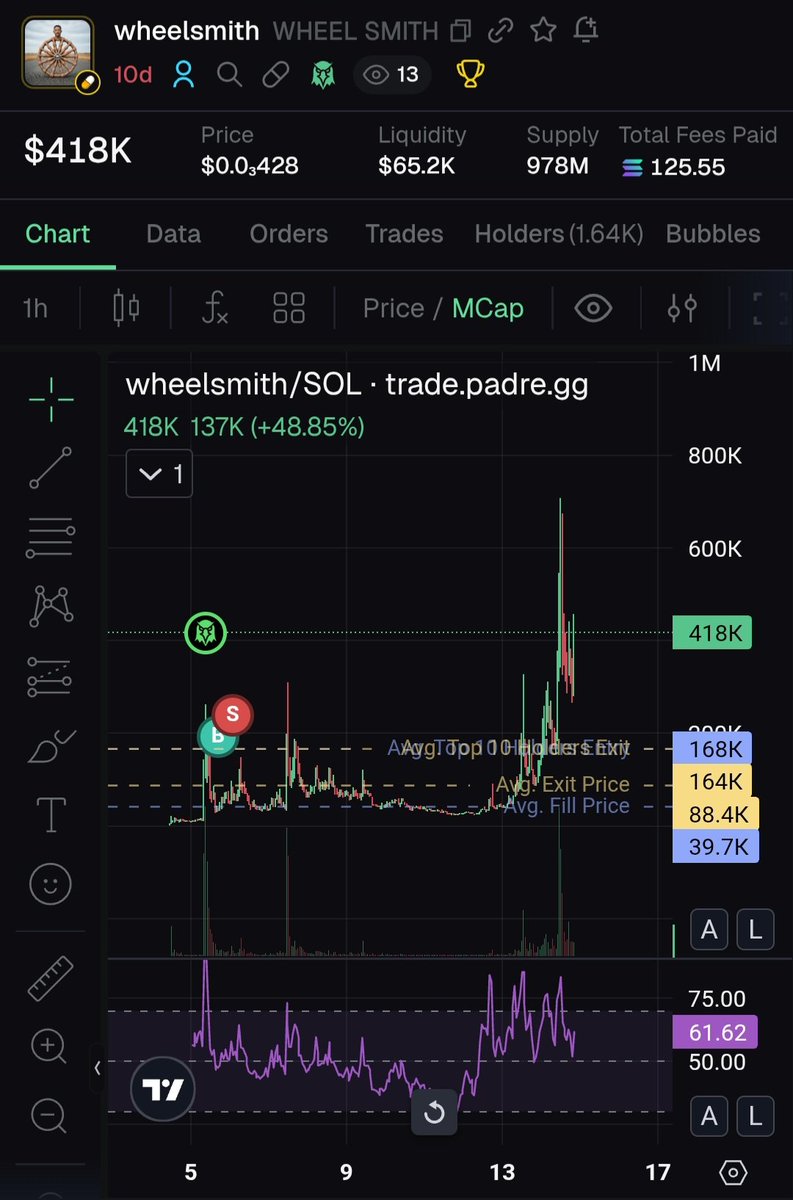
Task: Open the pill pump link icon
Action: (275, 75)
